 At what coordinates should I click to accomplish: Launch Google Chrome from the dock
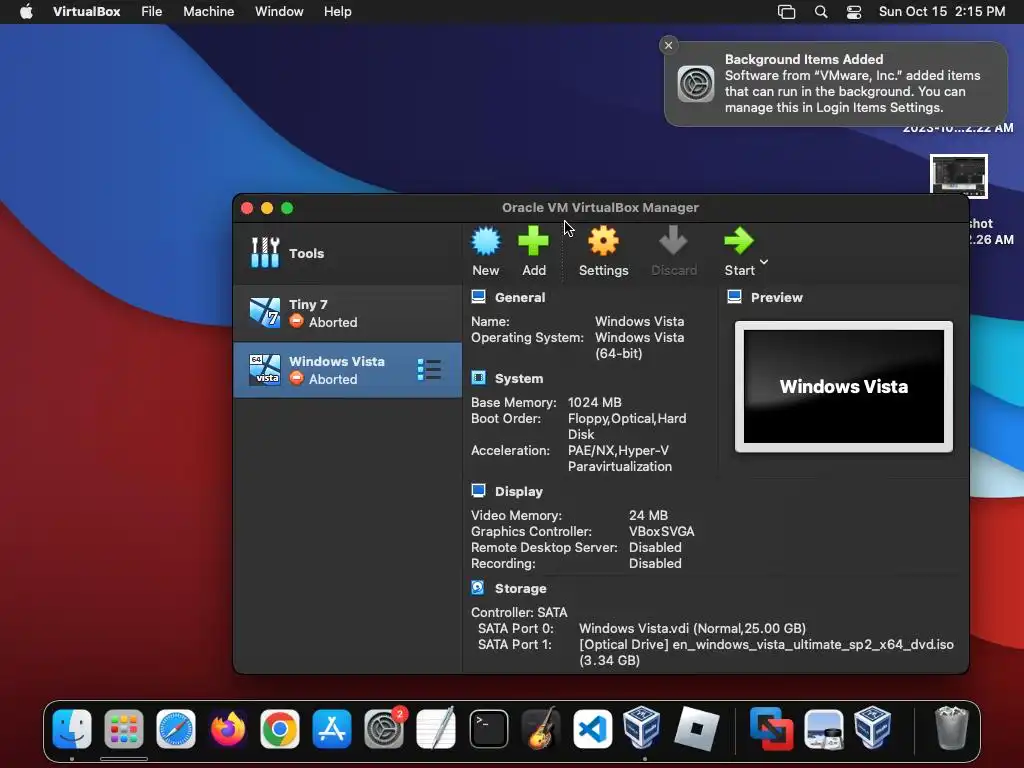[280, 728]
